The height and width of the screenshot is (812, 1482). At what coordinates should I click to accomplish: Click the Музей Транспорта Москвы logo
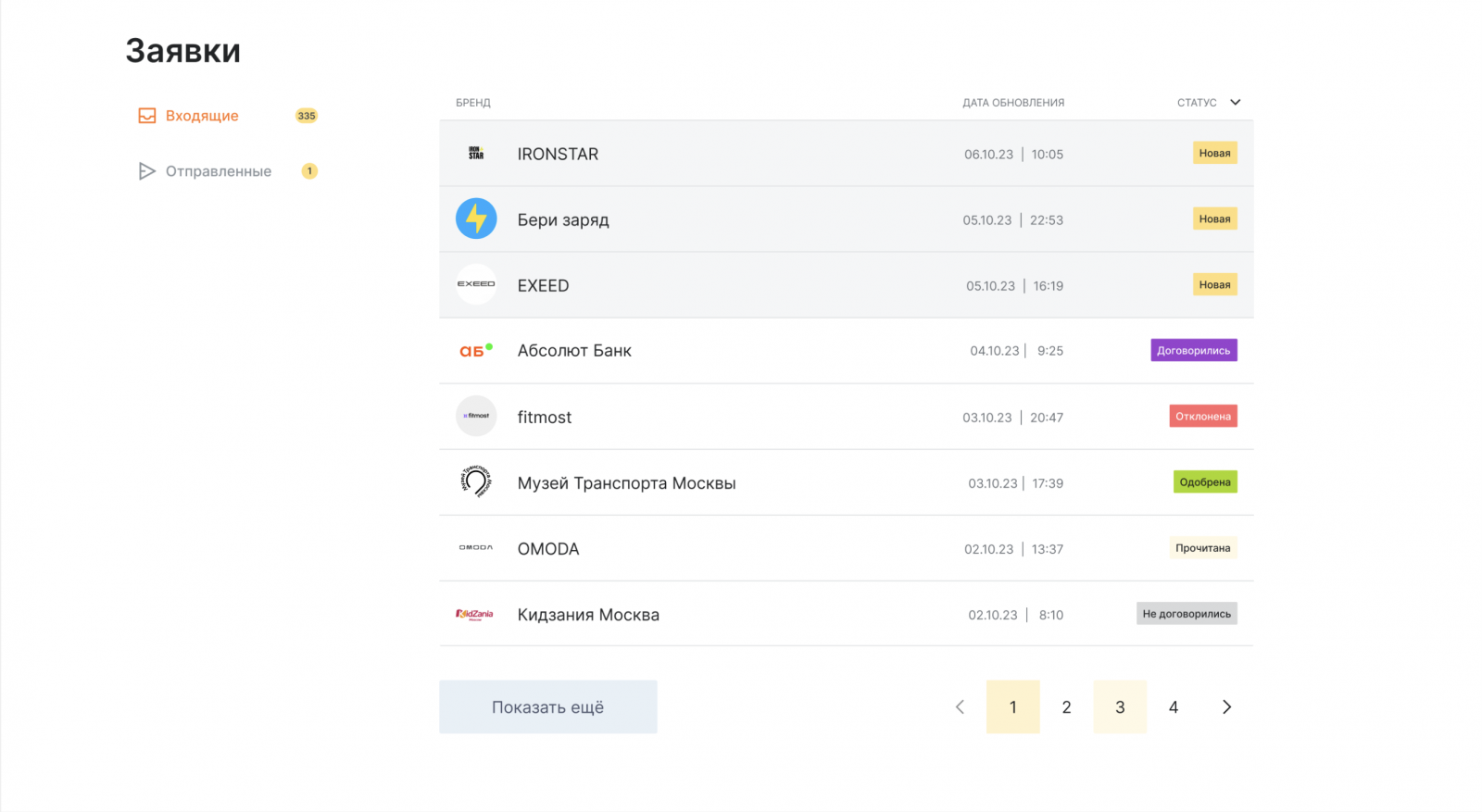[x=476, y=482]
